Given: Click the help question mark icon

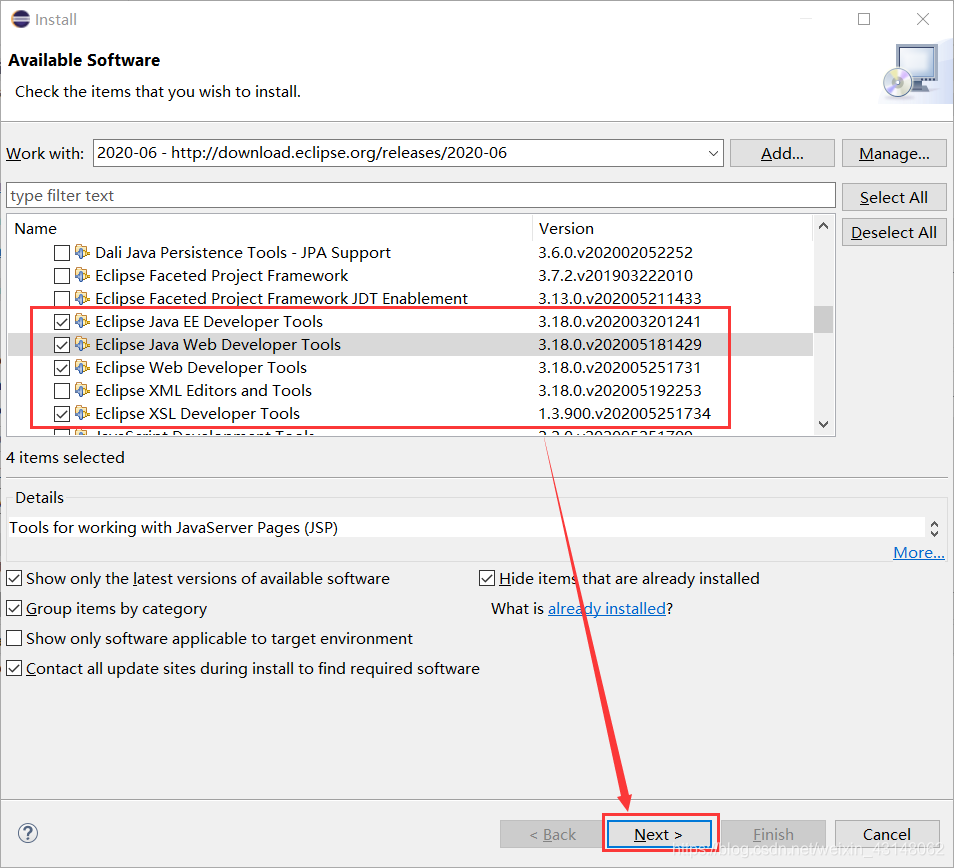Looking at the screenshot, I should [28, 833].
